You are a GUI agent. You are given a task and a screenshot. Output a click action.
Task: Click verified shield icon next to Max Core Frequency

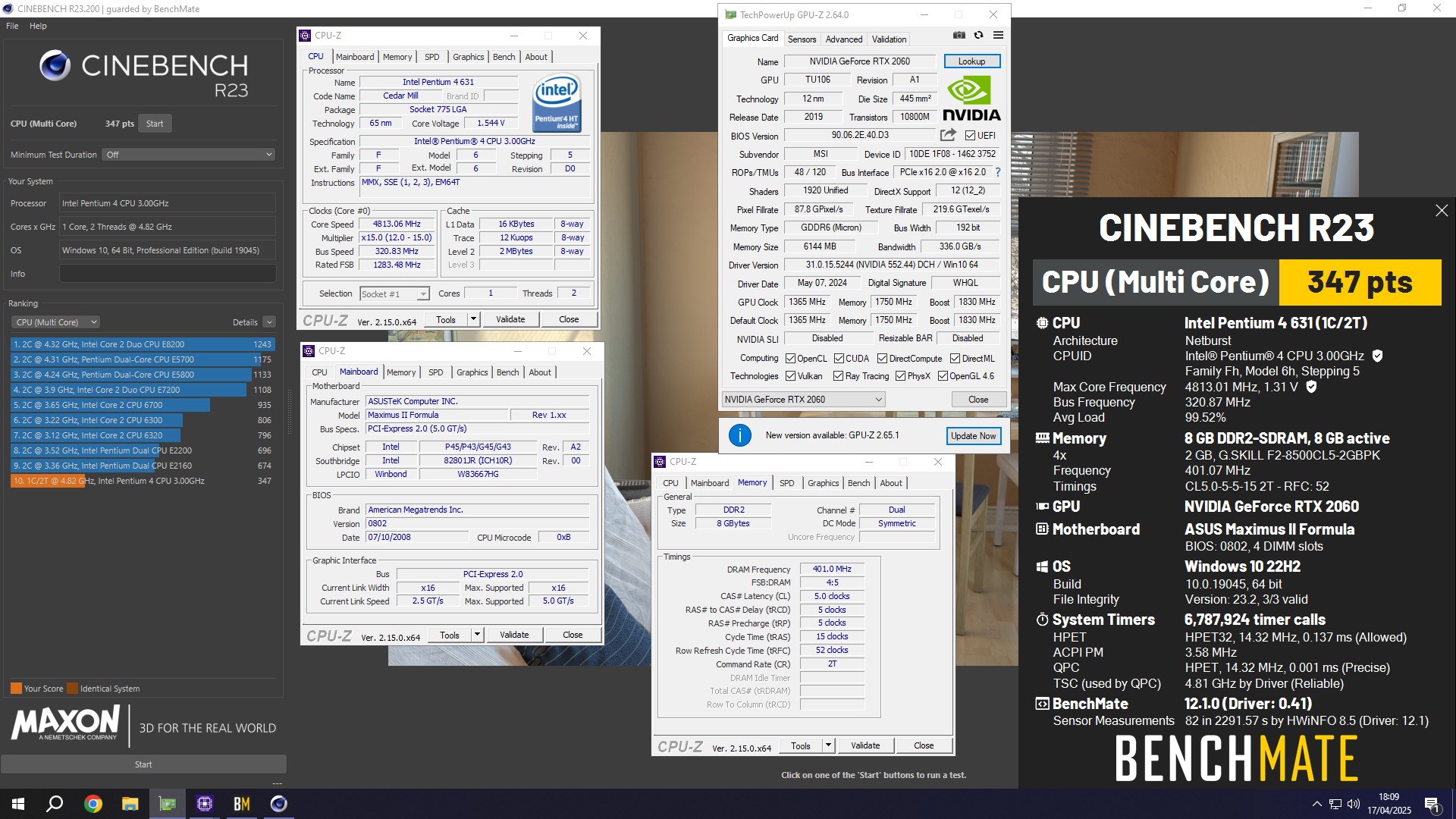pyautogui.click(x=1311, y=387)
